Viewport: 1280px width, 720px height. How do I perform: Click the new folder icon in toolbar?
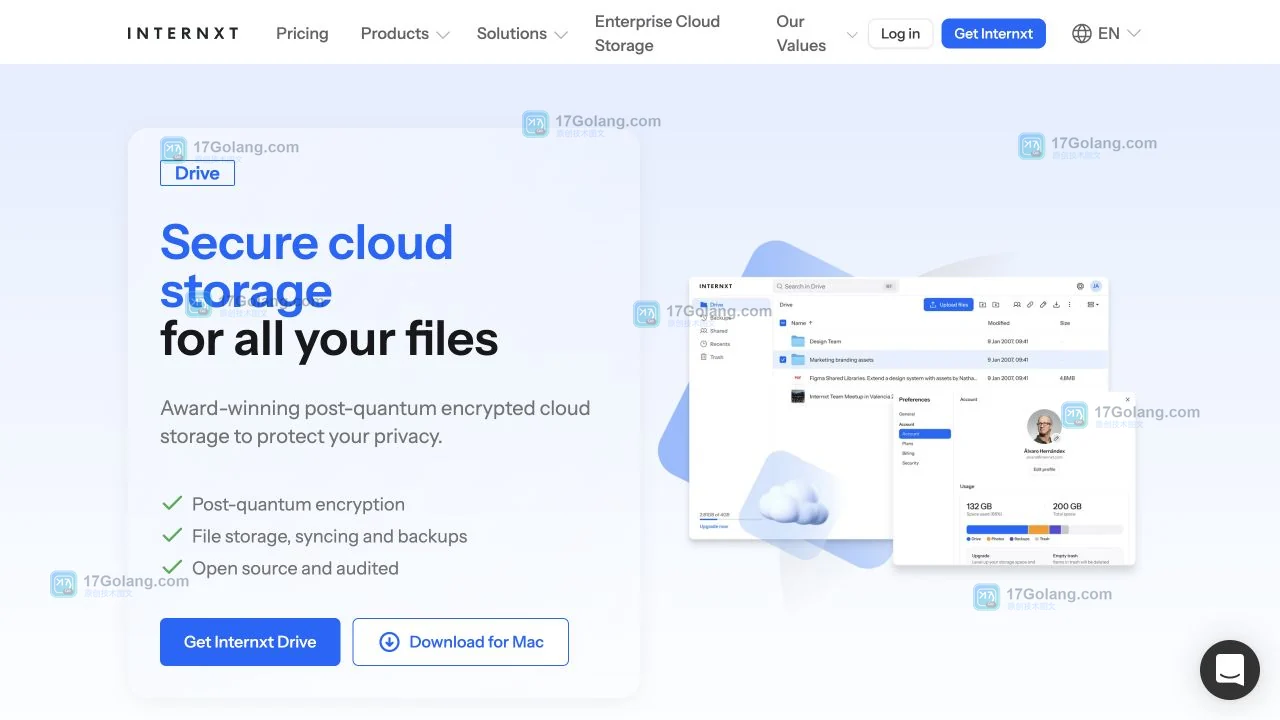click(x=996, y=305)
